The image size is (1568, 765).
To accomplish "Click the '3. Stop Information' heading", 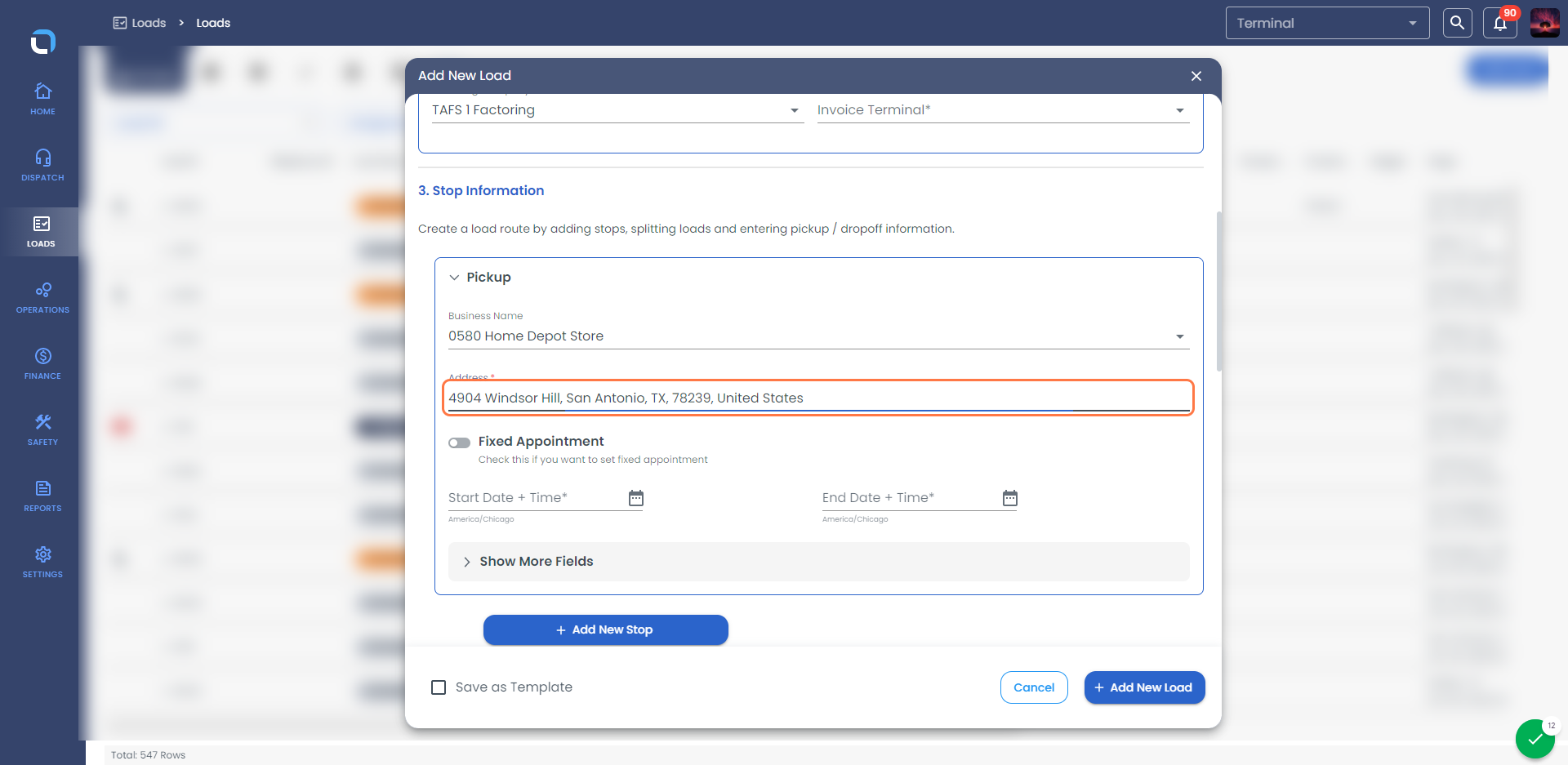I will coord(481,190).
